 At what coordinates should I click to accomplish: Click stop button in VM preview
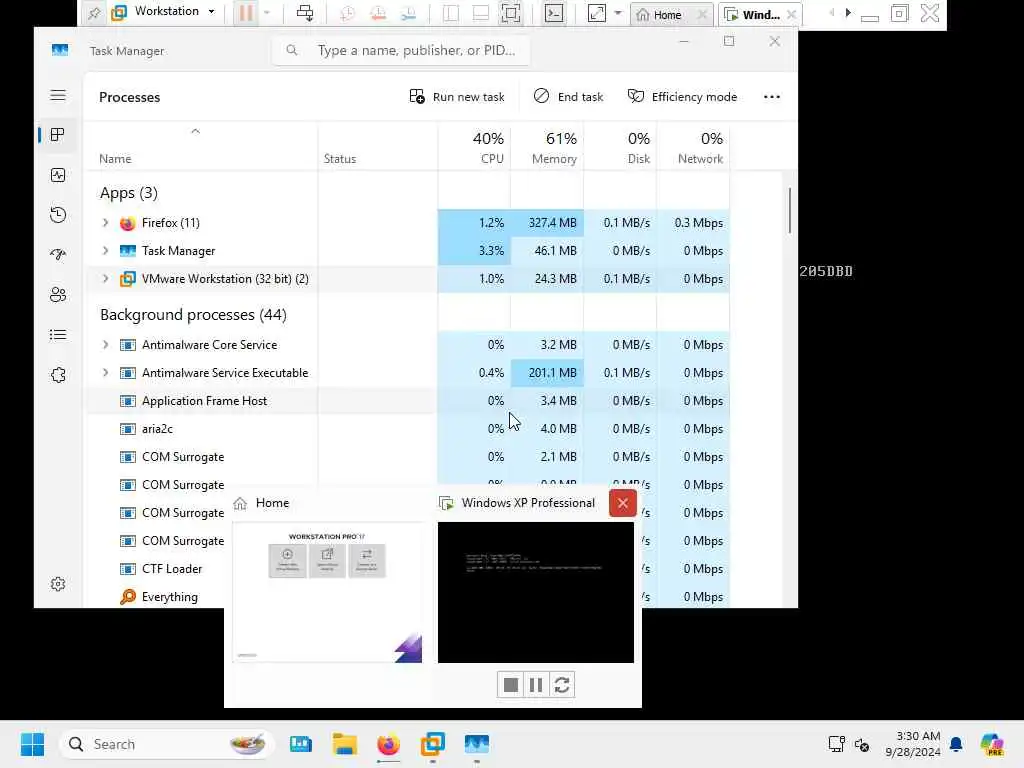(x=511, y=685)
